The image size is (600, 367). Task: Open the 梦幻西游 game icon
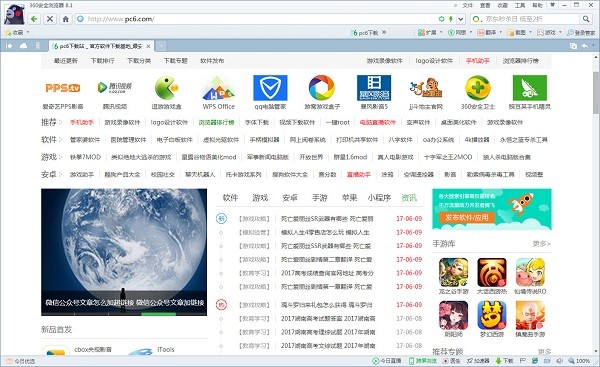[492, 315]
